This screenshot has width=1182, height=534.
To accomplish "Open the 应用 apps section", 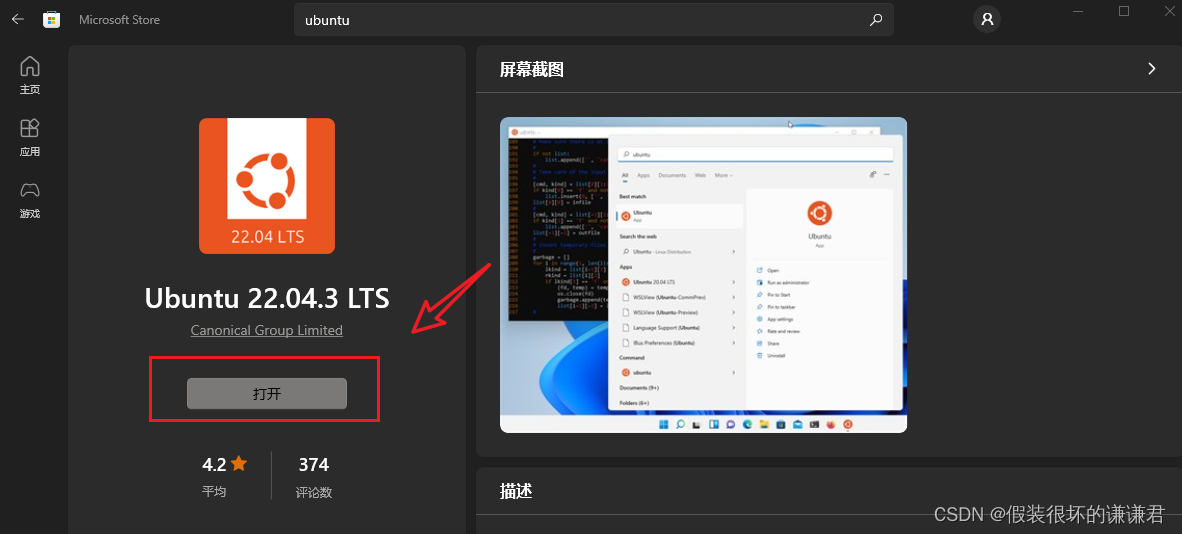I will (x=29, y=137).
